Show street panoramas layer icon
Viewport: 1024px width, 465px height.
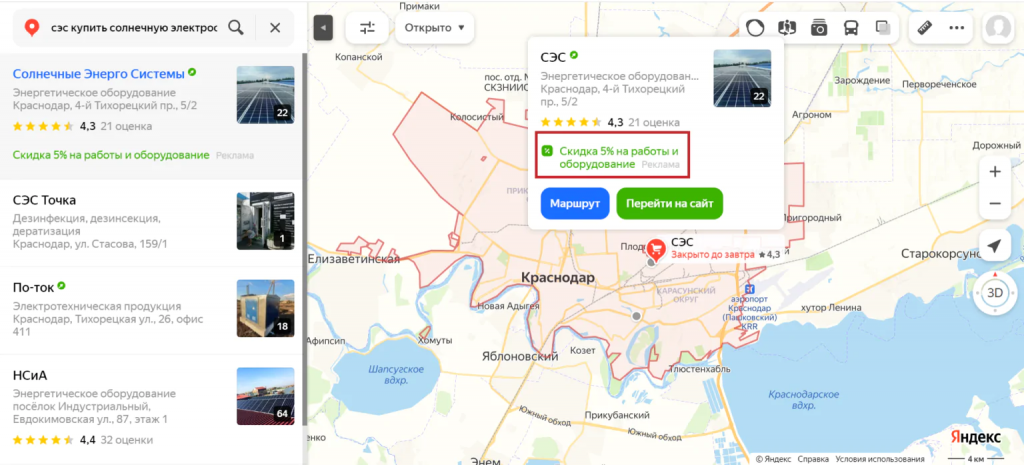tap(788, 28)
